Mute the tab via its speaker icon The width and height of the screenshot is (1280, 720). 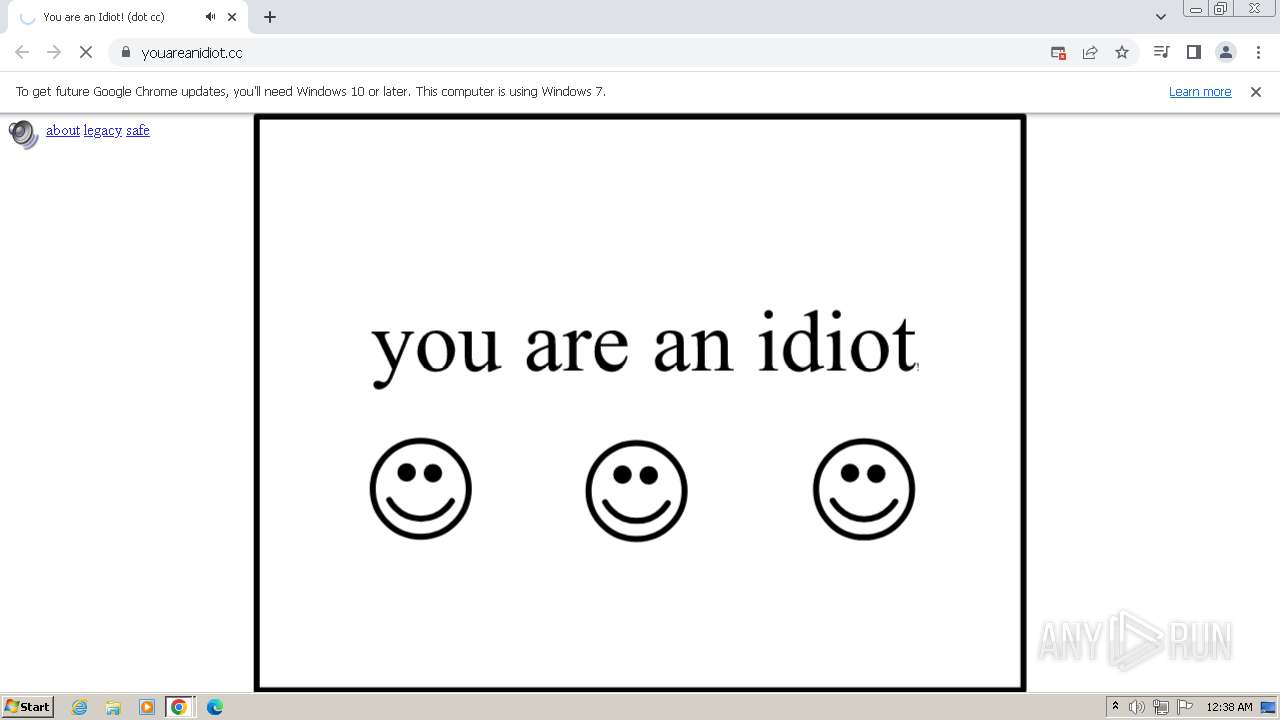210,17
